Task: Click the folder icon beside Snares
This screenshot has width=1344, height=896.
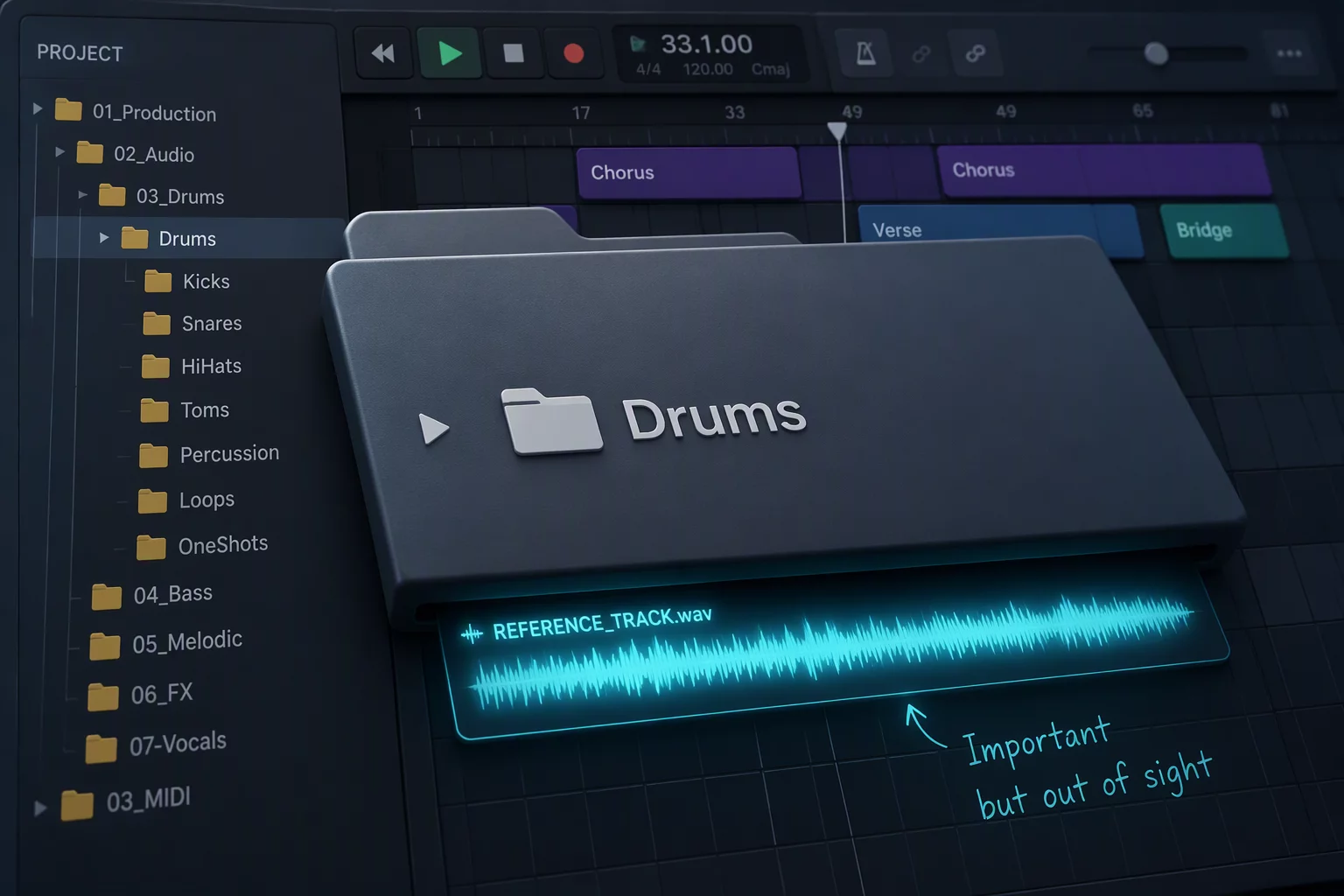Action: pos(157,324)
